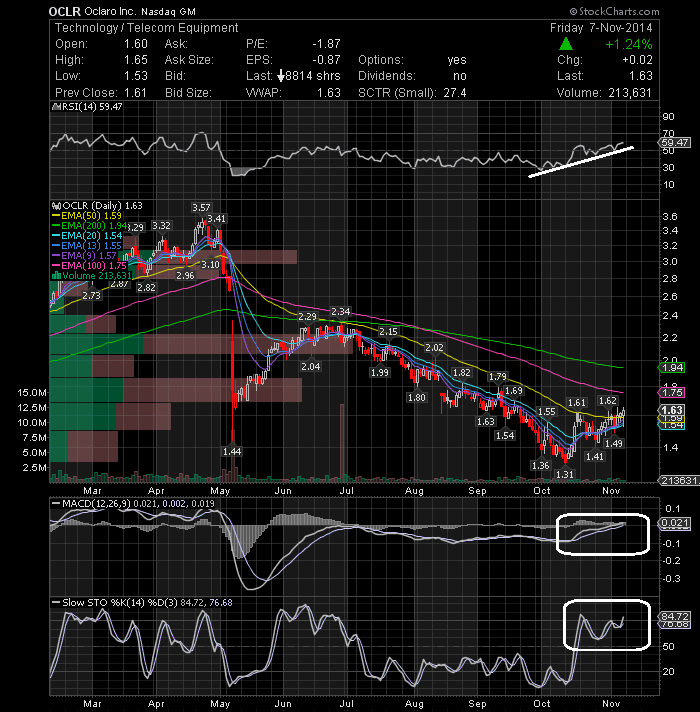This screenshot has width=700, height=712.
Task: Click the 3.41 price label near May
Action: (217, 218)
